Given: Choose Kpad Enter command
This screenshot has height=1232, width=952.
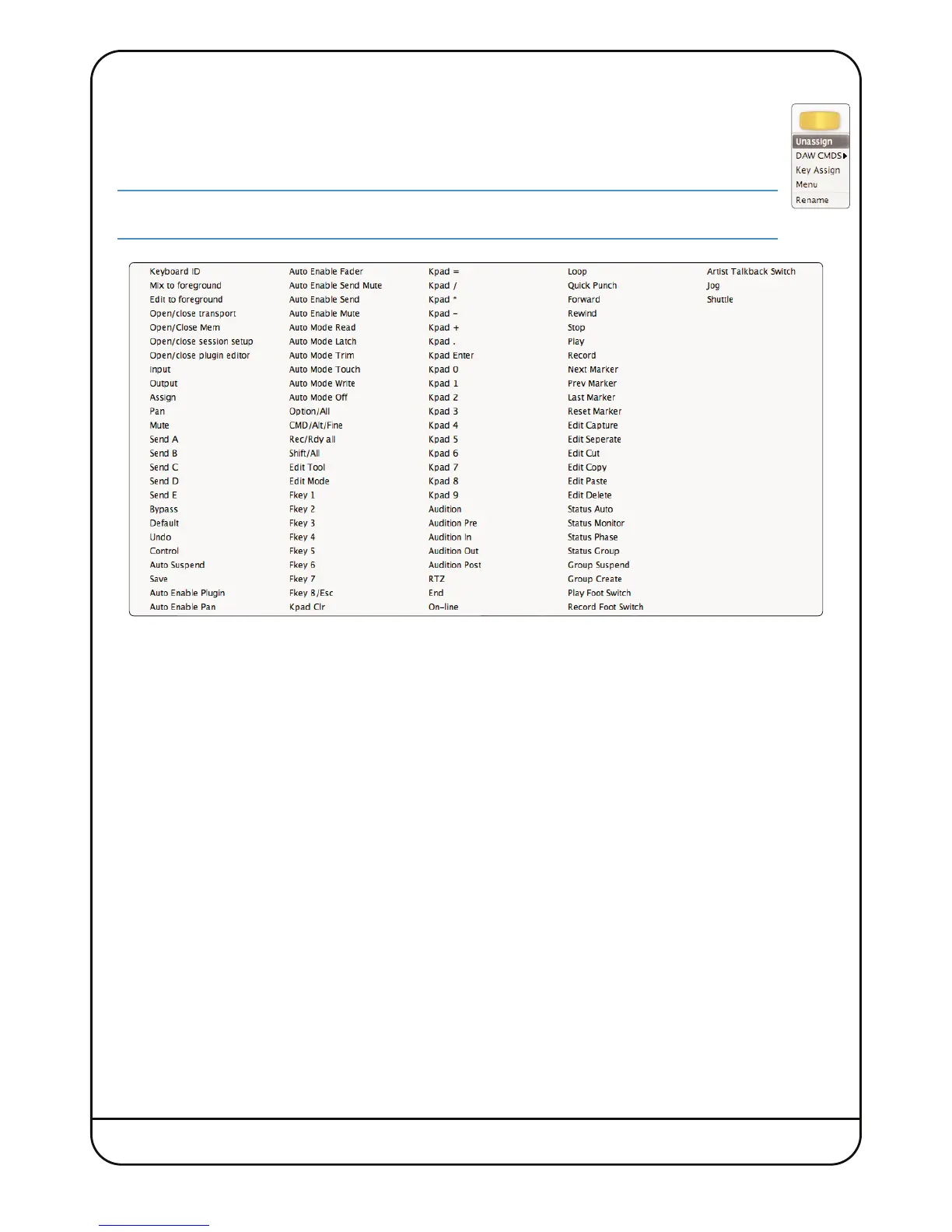Looking at the screenshot, I should (451, 355).
